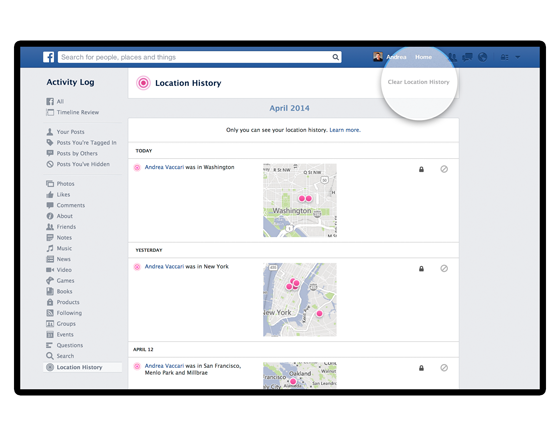The width and height of the screenshot is (560, 436).
Task: Click the News sidebar icon
Action: pyautogui.click(x=50, y=259)
